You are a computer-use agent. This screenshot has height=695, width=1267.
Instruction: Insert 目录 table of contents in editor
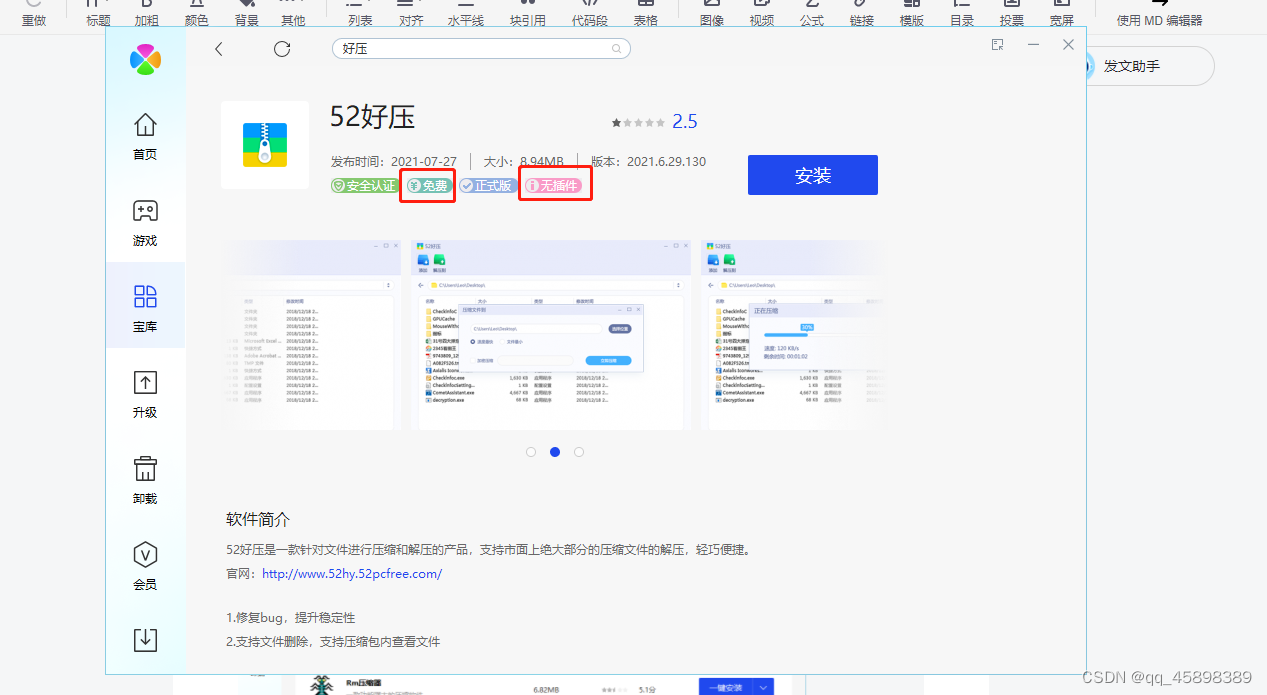coord(962,14)
